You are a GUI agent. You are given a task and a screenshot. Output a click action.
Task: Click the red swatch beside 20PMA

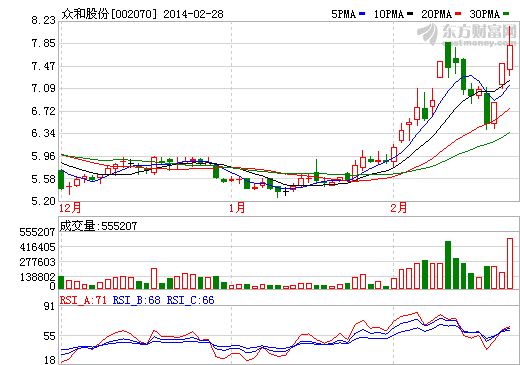coord(458,14)
